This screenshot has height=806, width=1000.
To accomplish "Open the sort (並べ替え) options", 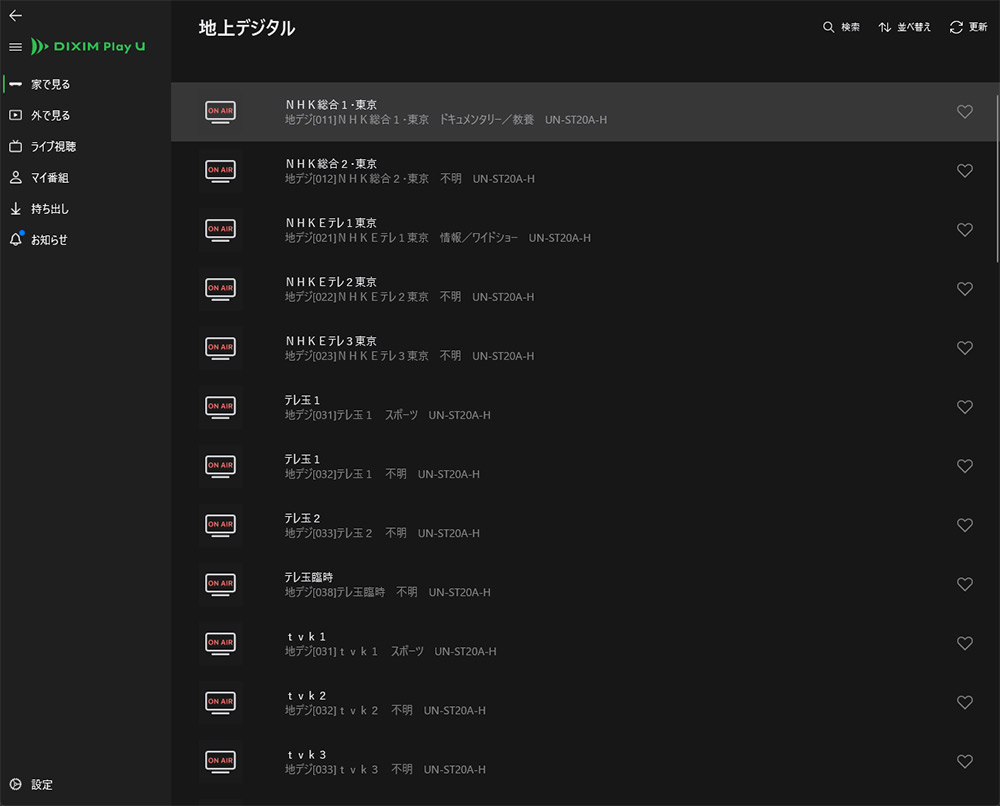I will [x=904, y=27].
